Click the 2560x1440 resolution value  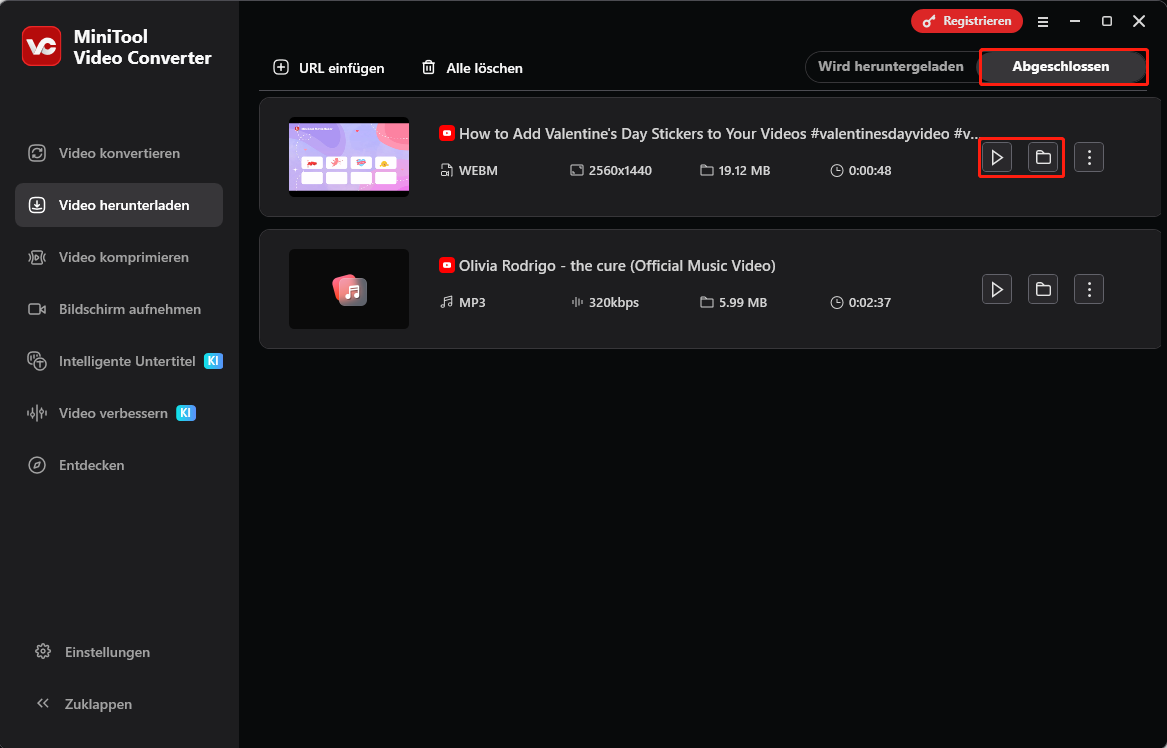pos(620,170)
